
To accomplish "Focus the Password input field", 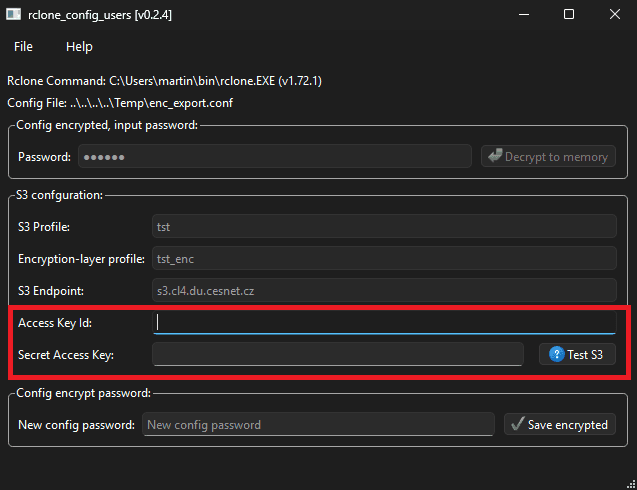I will (275, 156).
